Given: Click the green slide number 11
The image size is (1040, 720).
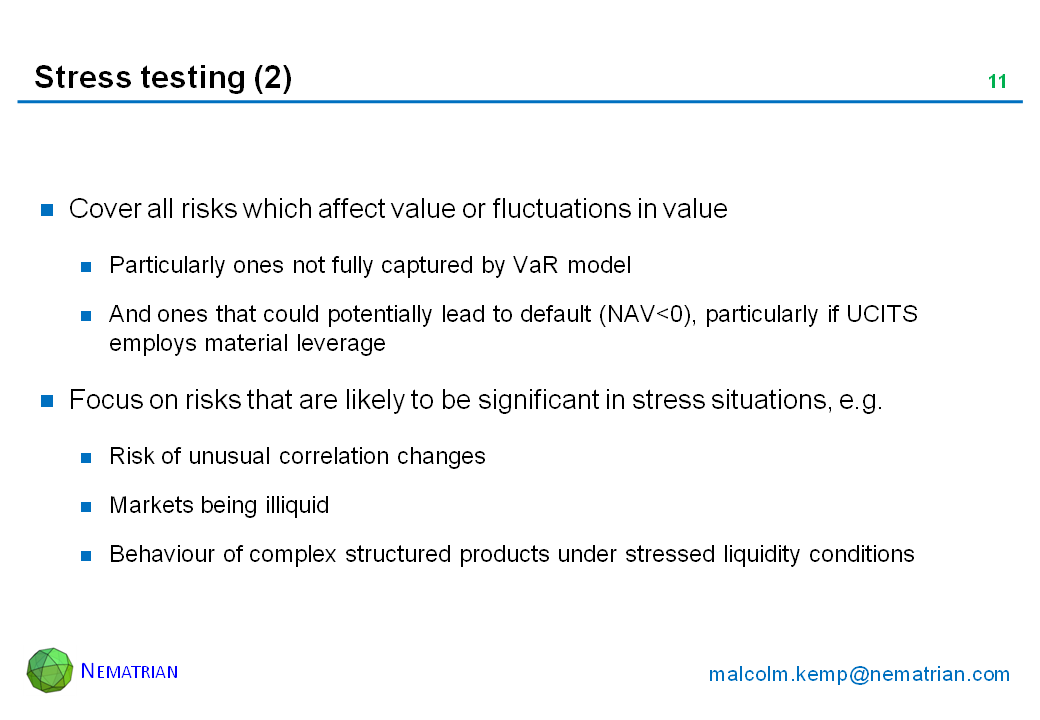Looking at the screenshot, I should click(997, 82).
